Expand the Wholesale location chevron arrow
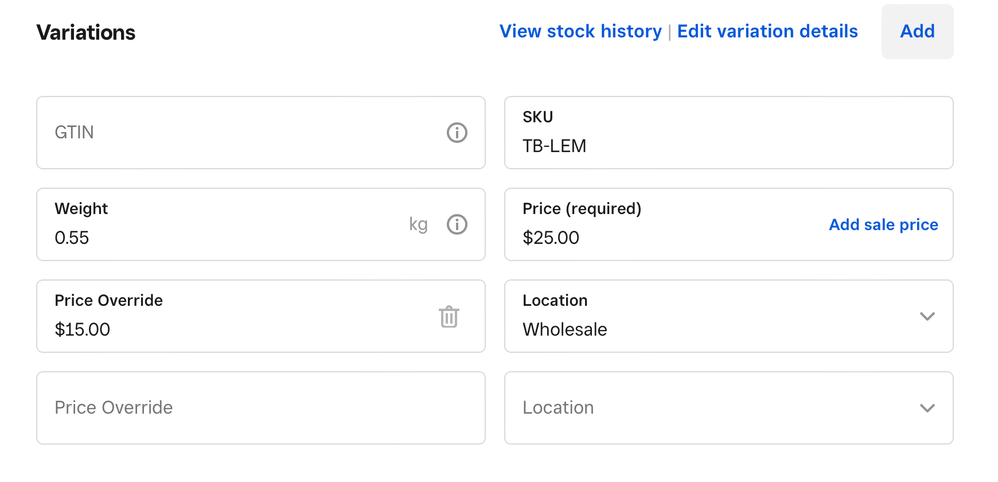The image size is (998, 482). (927, 317)
